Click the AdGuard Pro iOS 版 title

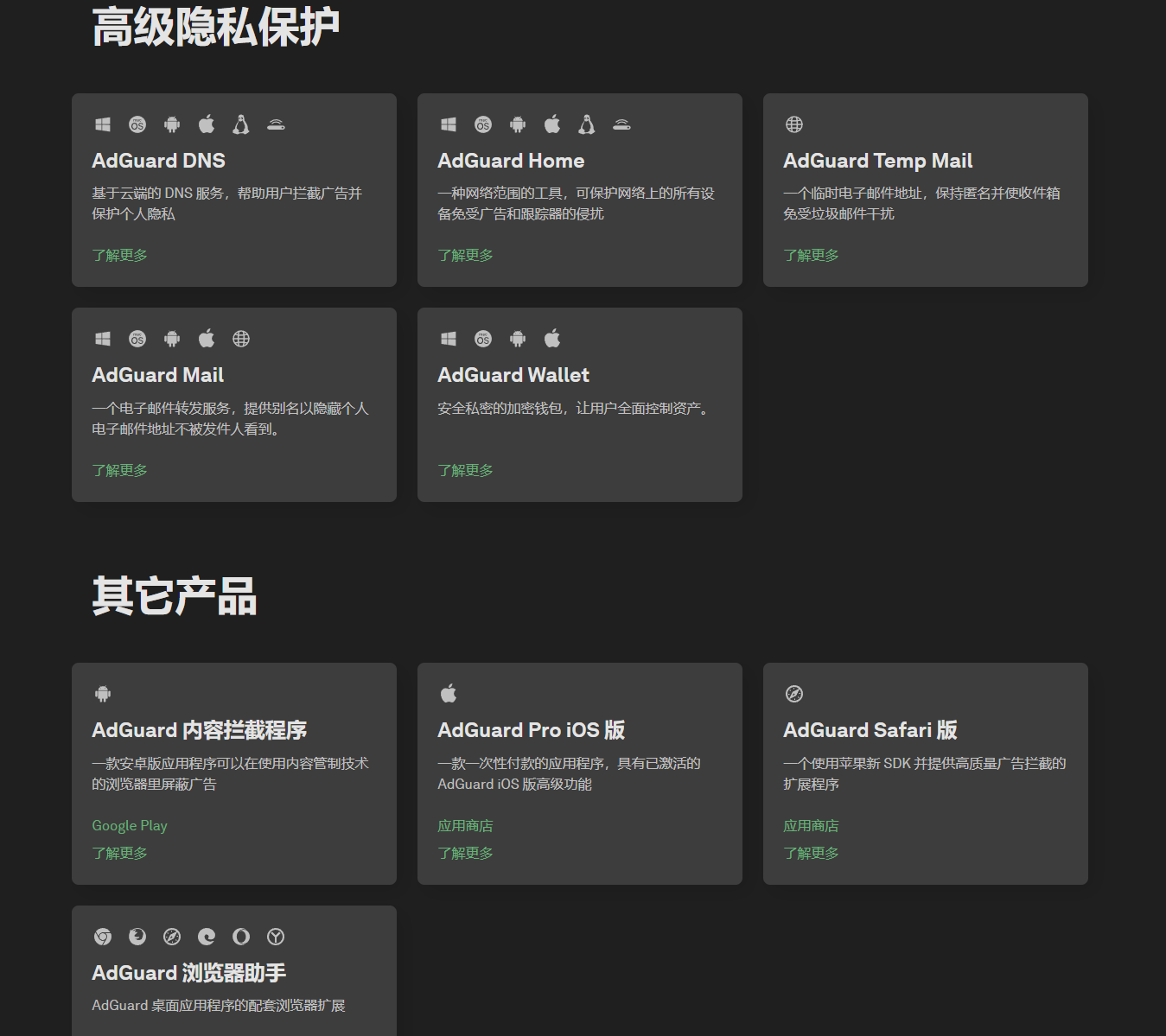coord(532,730)
